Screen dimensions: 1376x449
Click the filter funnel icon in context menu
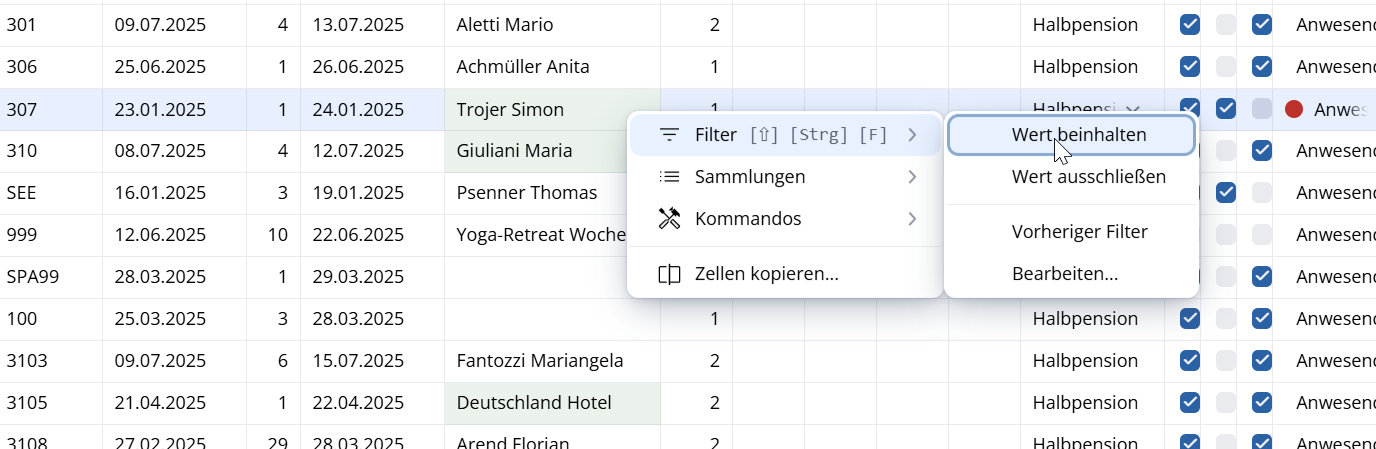pos(670,135)
